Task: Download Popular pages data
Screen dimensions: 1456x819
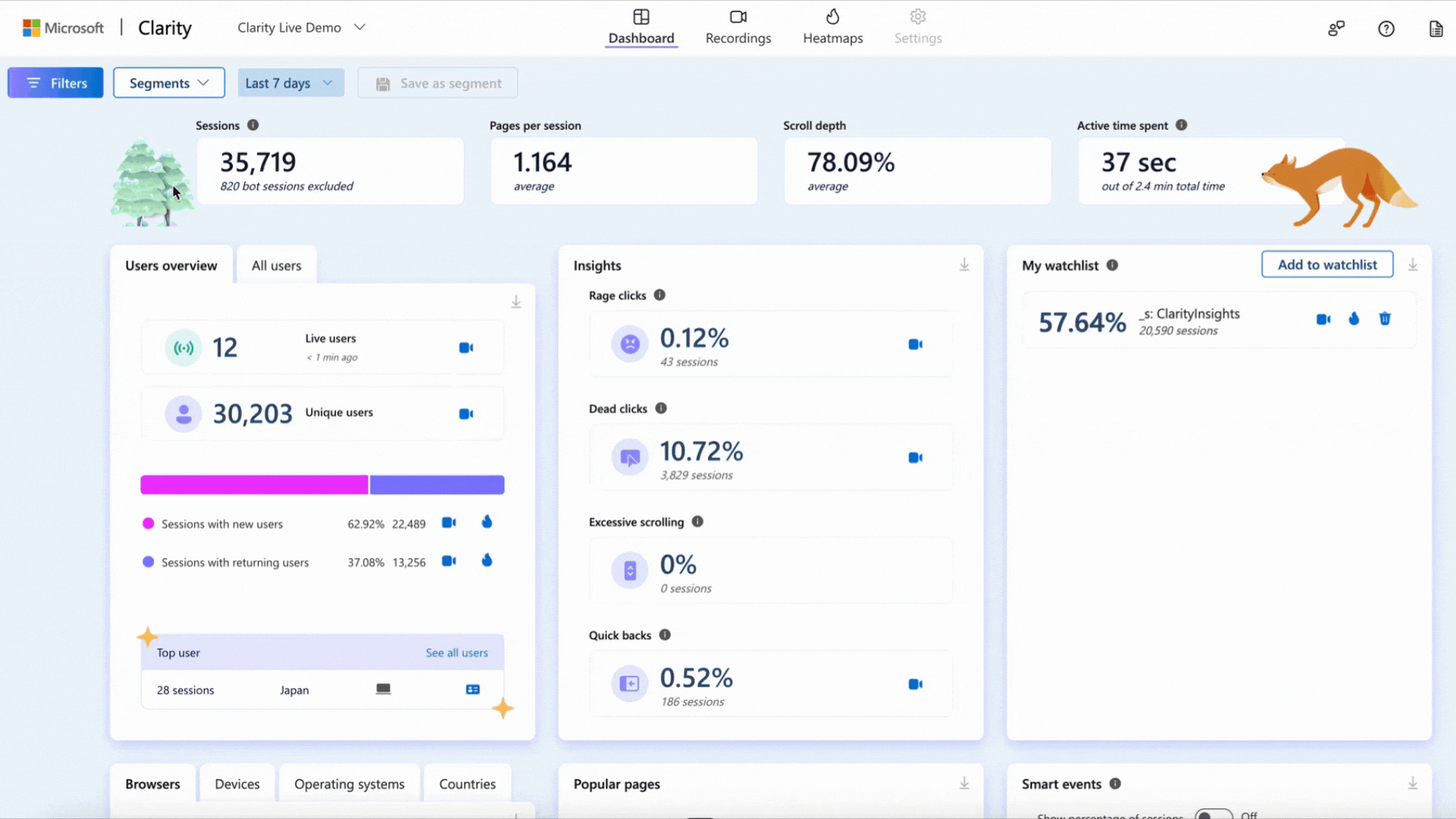Action: pos(964,783)
